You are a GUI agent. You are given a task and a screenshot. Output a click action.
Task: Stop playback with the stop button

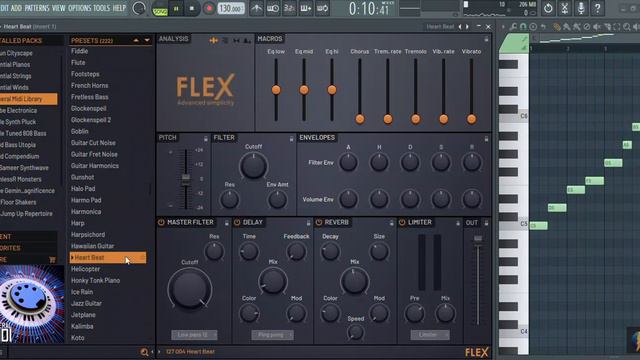192,9
